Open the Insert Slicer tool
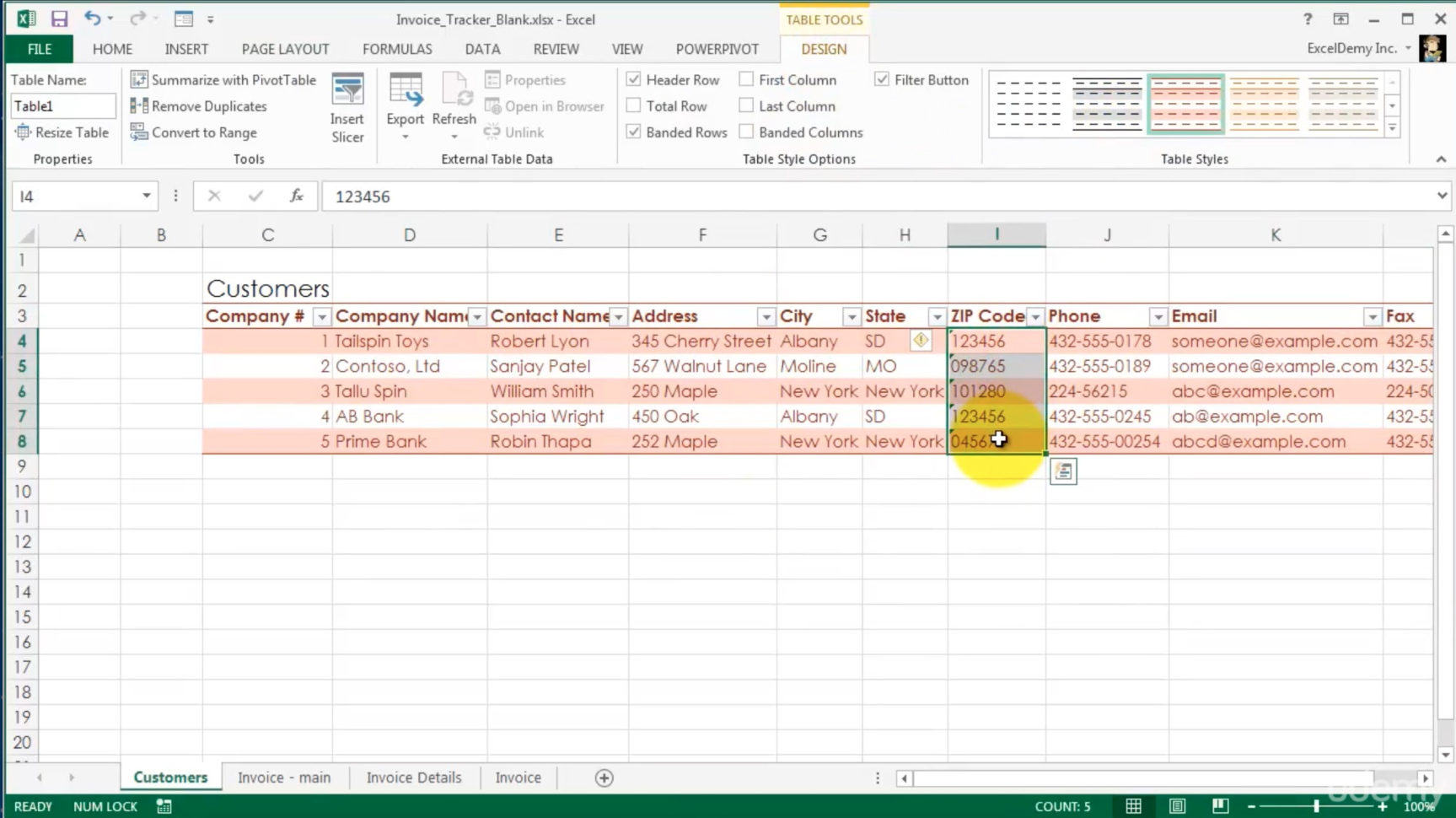This screenshot has width=1456, height=818. (x=347, y=108)
